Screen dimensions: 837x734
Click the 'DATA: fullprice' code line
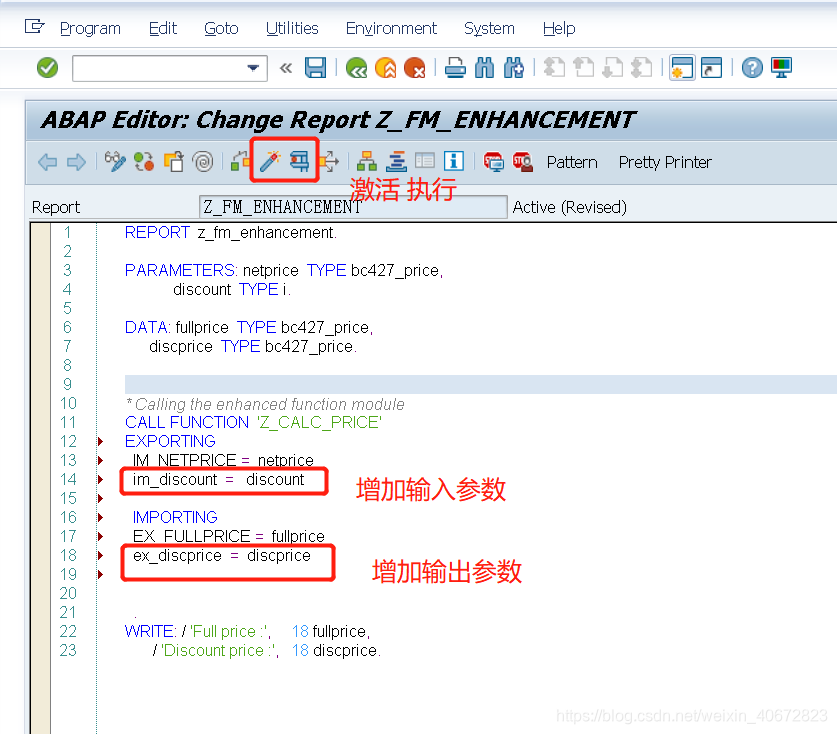tap(249, 327)
